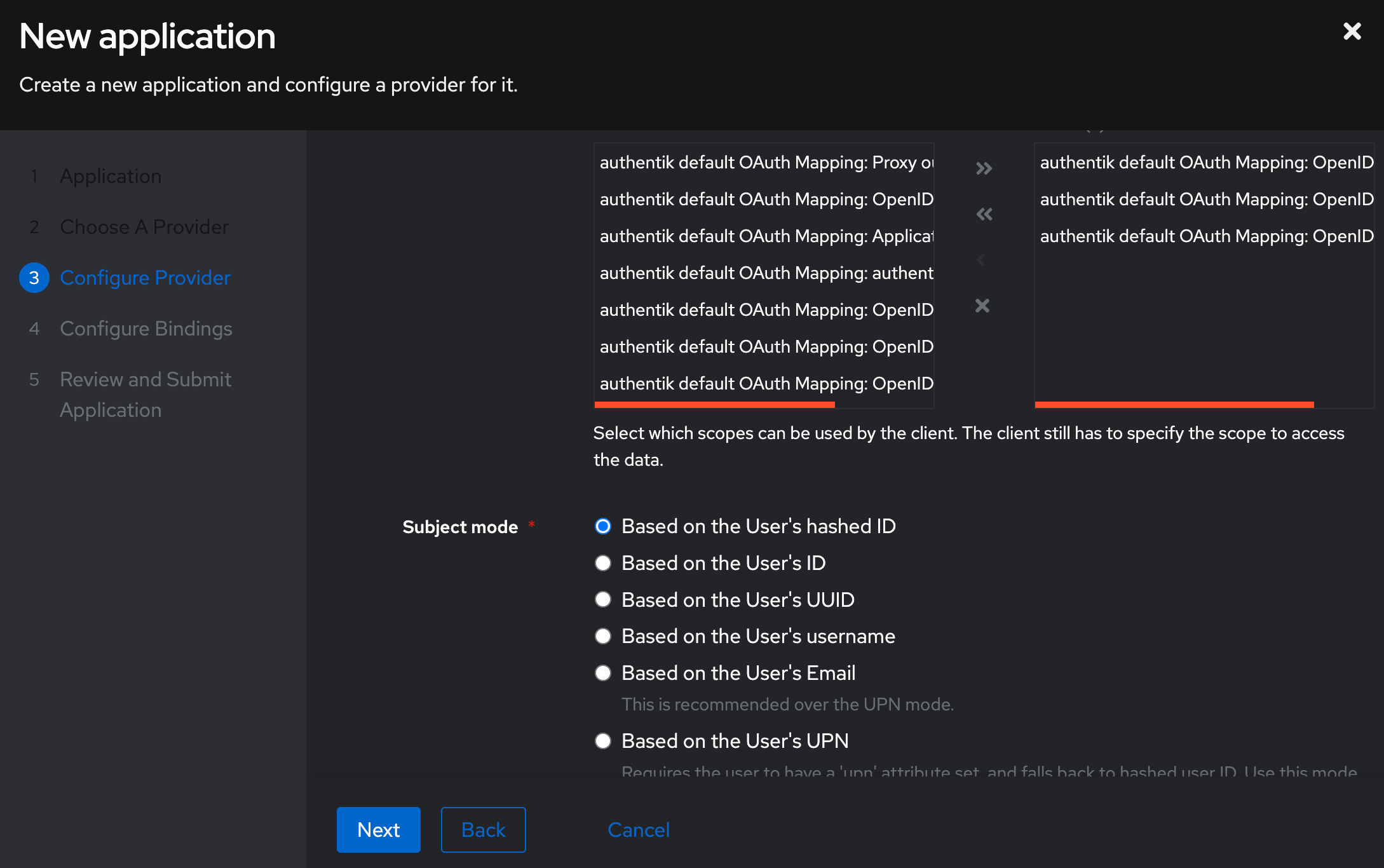Viewport: 1384px width, 868px height.
Task: Jump to the Configure Bindings step
Action: click(146, 329)
